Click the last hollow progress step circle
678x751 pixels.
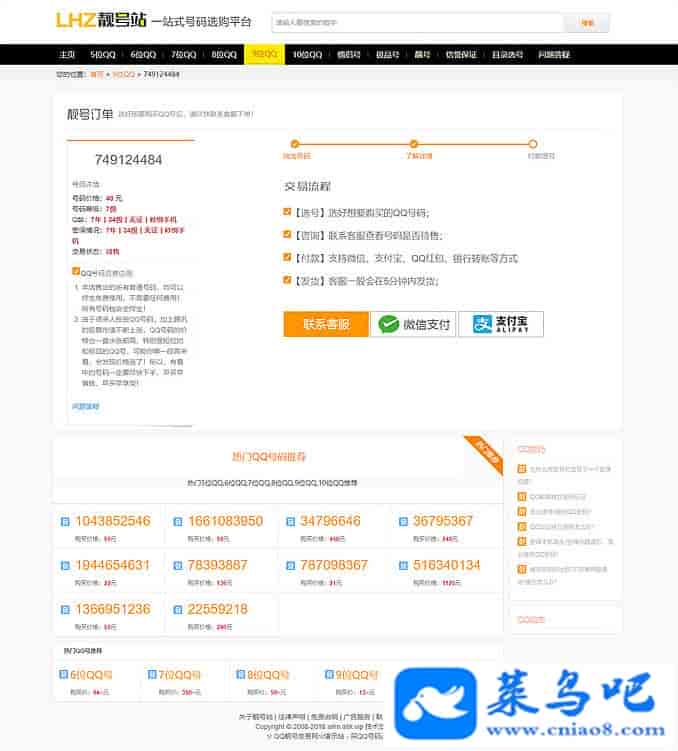532,144
